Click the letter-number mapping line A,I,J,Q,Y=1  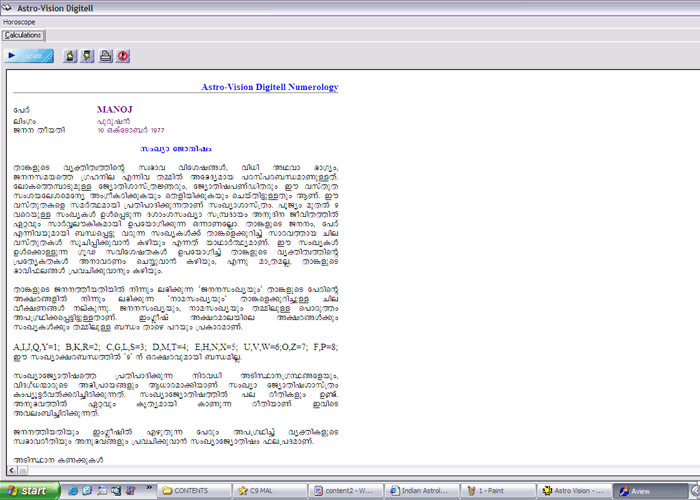pos(175,347)
